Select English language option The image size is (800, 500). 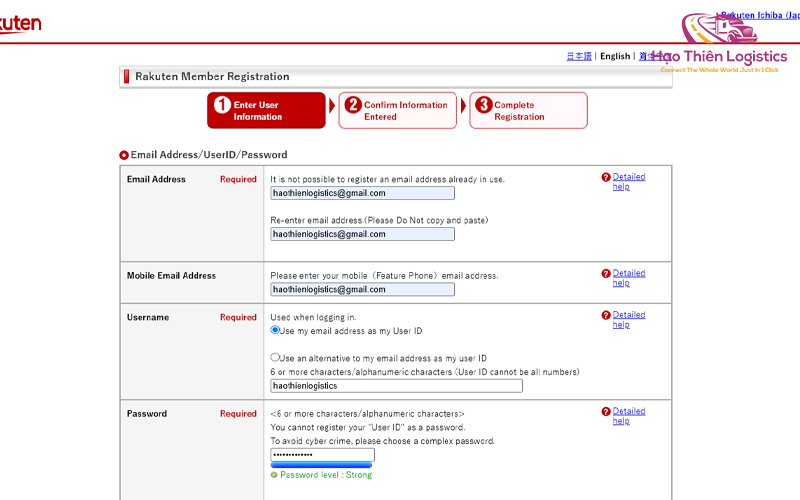[x=615, y=56]
